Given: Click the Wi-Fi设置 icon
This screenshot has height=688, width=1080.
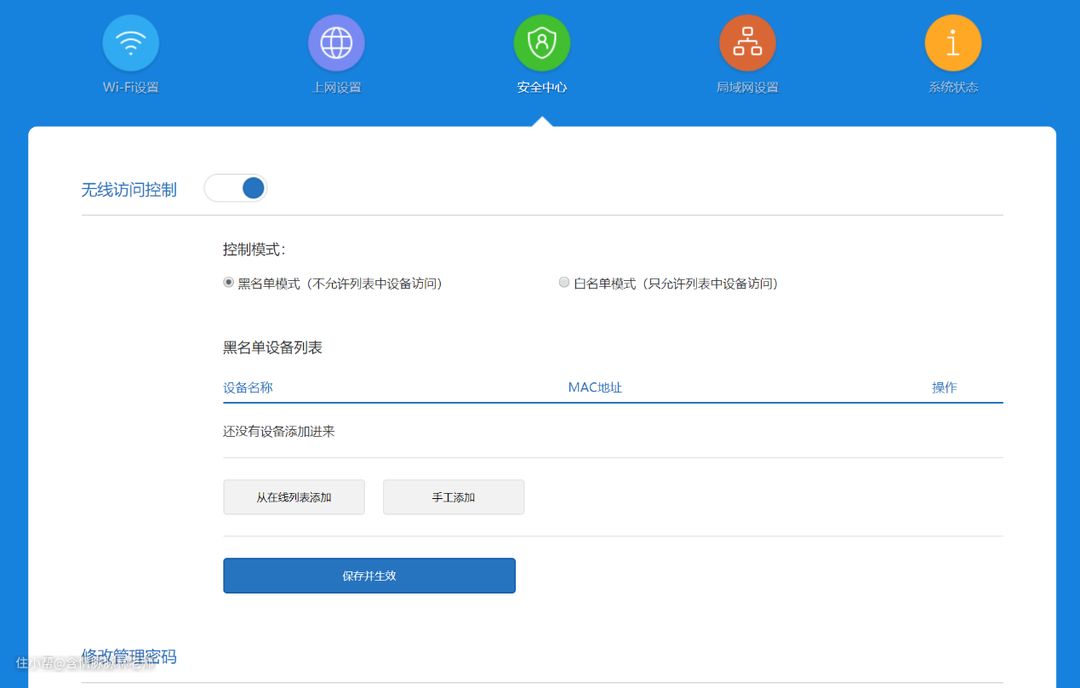Looking at the screenshot, I should (131, 43).
